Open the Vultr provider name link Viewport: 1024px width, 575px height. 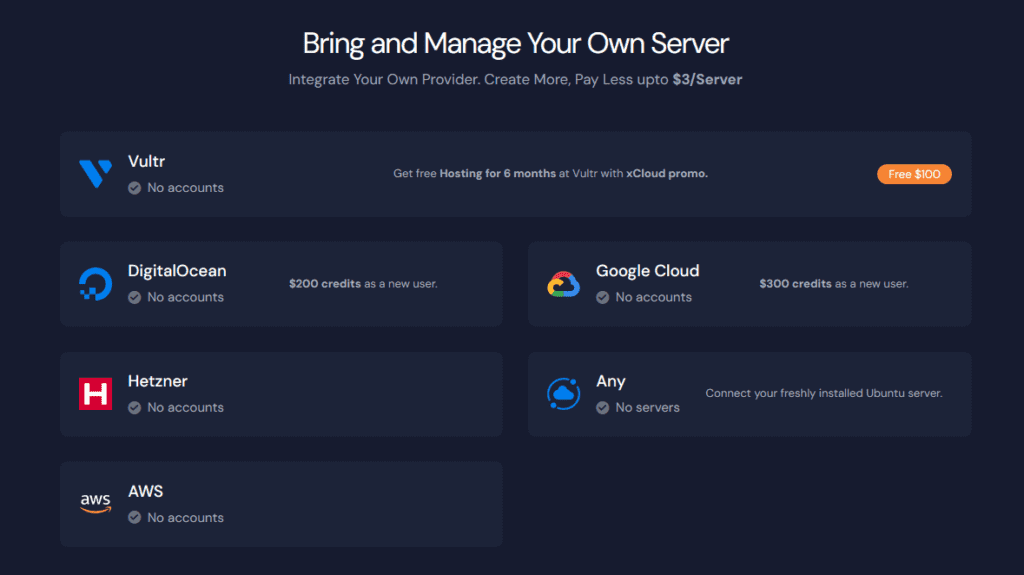(146, 161)
